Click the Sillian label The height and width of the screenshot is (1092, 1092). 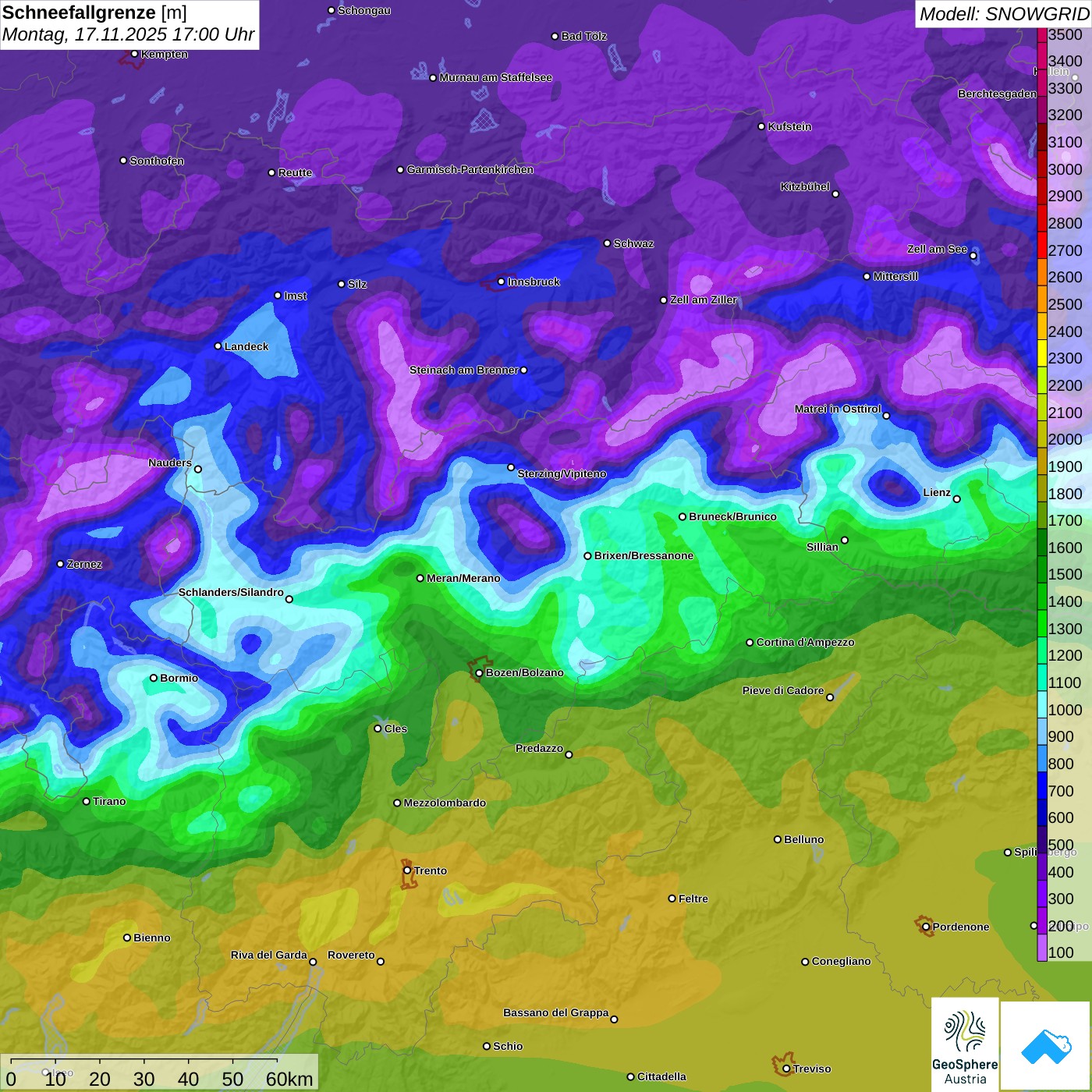[x=822, y=547]
